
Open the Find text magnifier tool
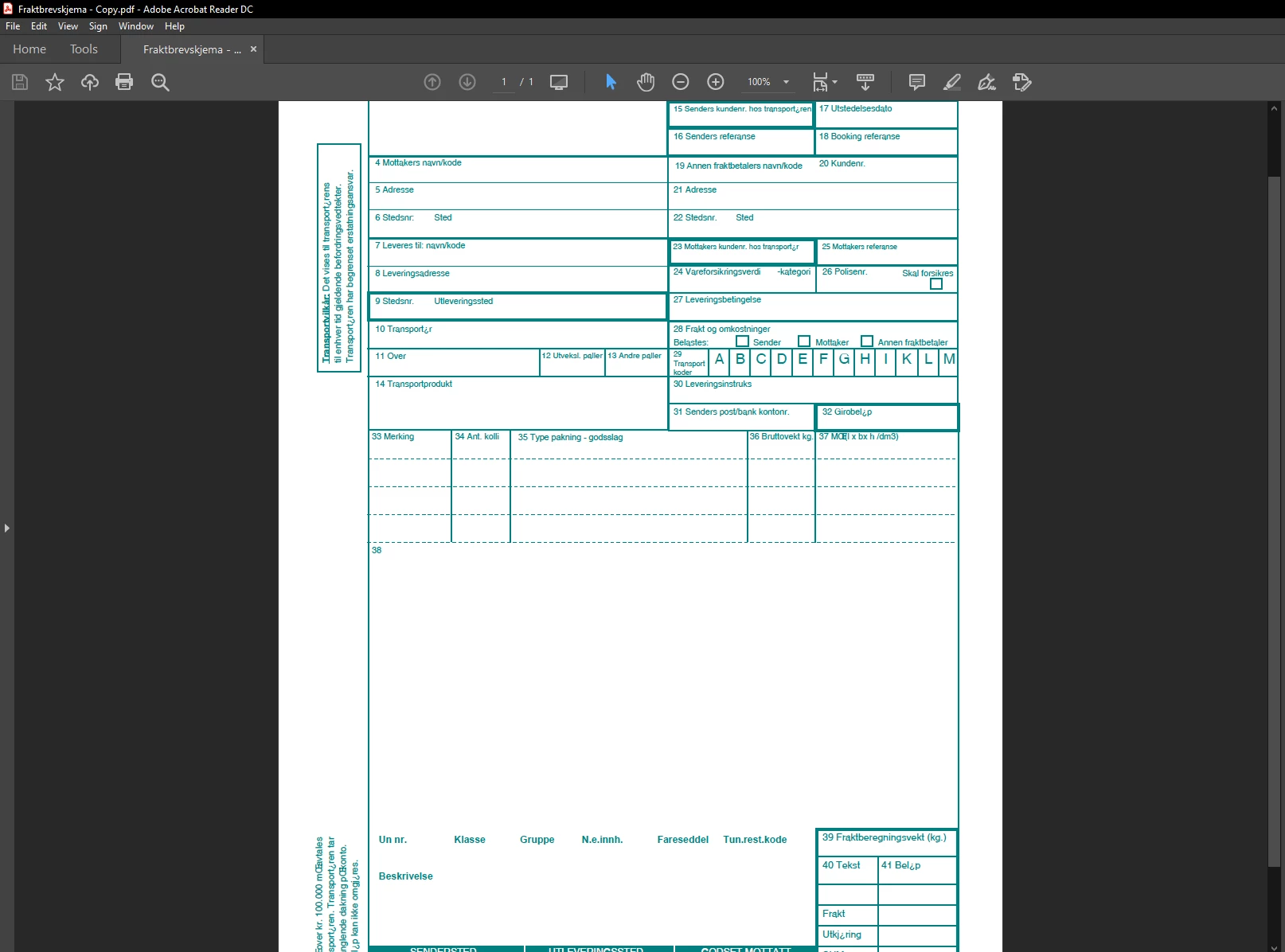click(x=160, y=82)
